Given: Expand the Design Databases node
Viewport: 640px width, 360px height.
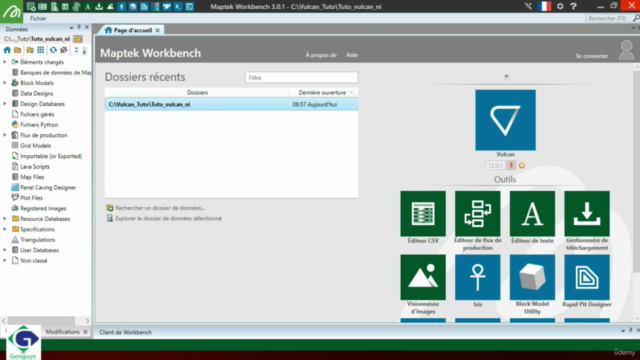Looking at the screenshot, I should (5, 104).
